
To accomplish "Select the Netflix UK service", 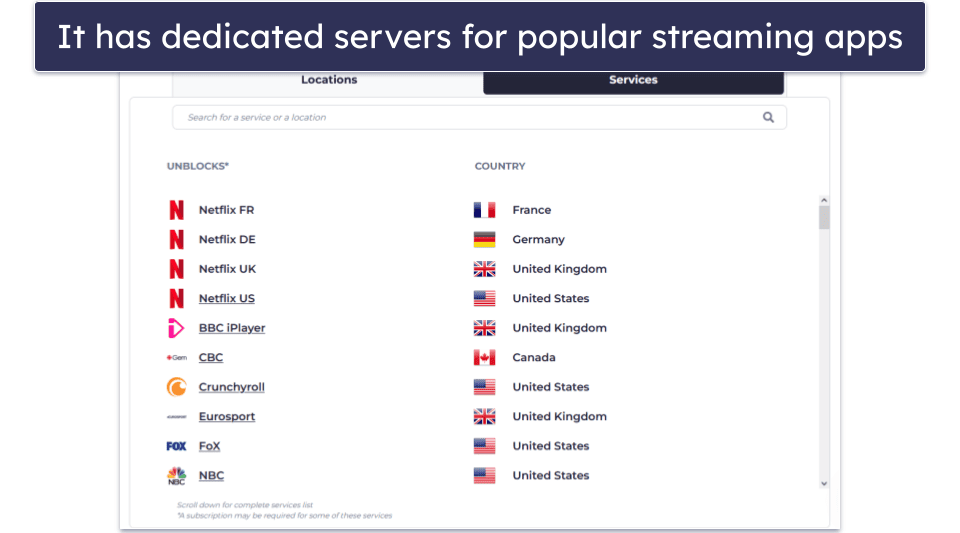I will tap(227, 269).
